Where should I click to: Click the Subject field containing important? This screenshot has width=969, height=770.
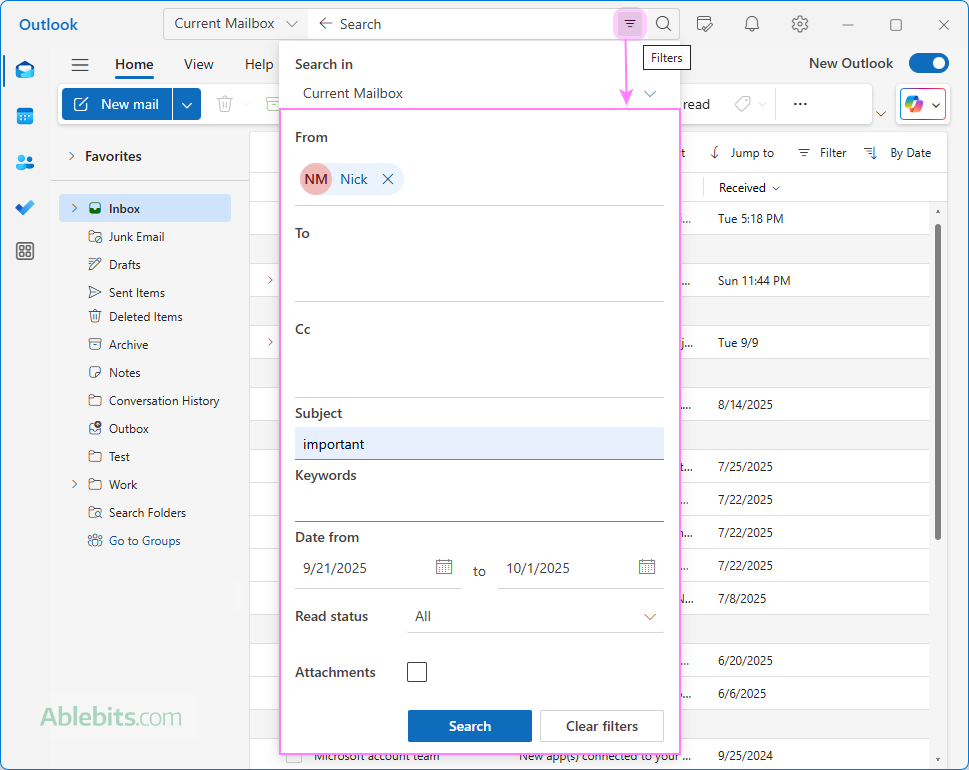click(x=478, y=444)
